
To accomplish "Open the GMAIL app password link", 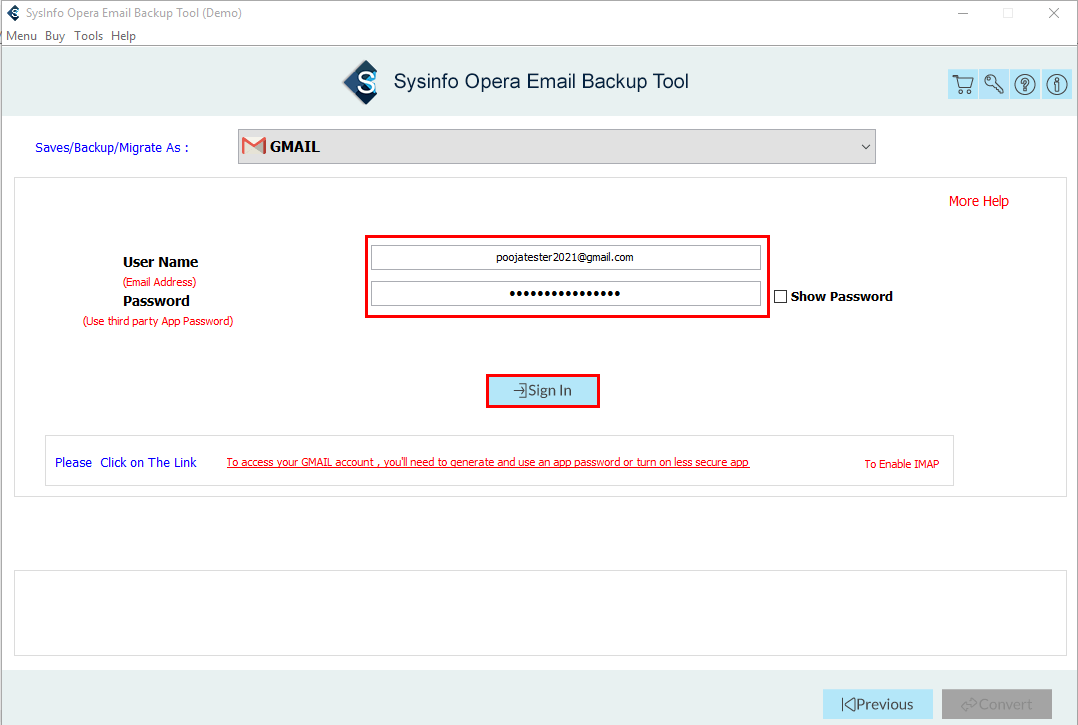I will click(488, 462).
